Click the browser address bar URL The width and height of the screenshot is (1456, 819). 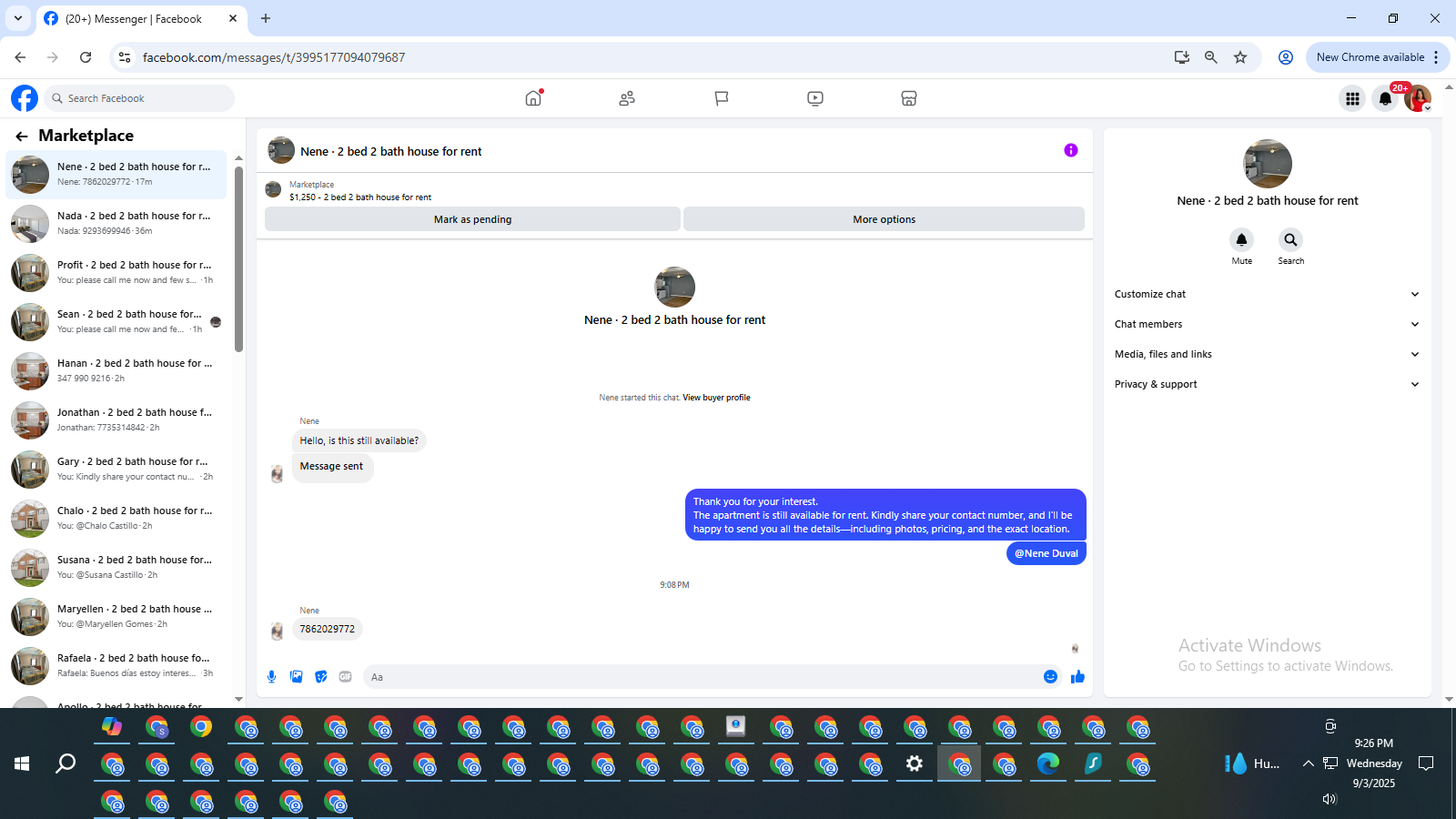(274, 57)
